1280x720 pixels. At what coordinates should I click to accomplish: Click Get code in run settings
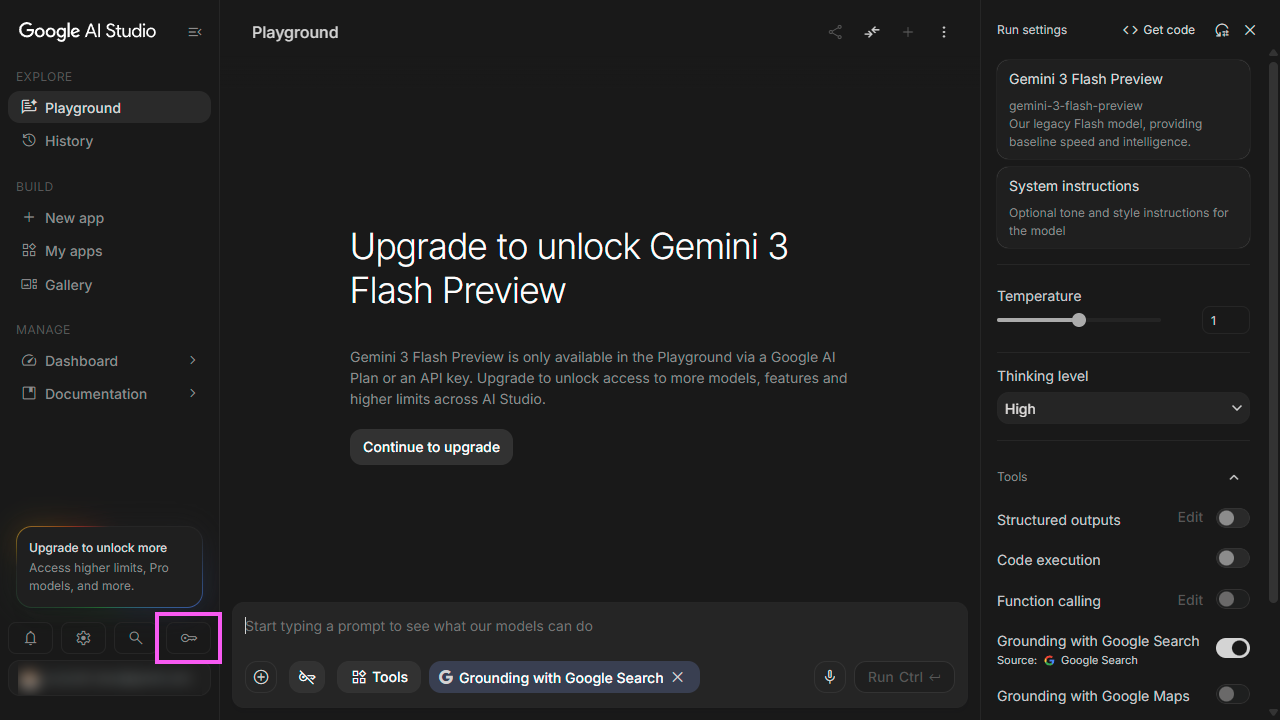1159,30
